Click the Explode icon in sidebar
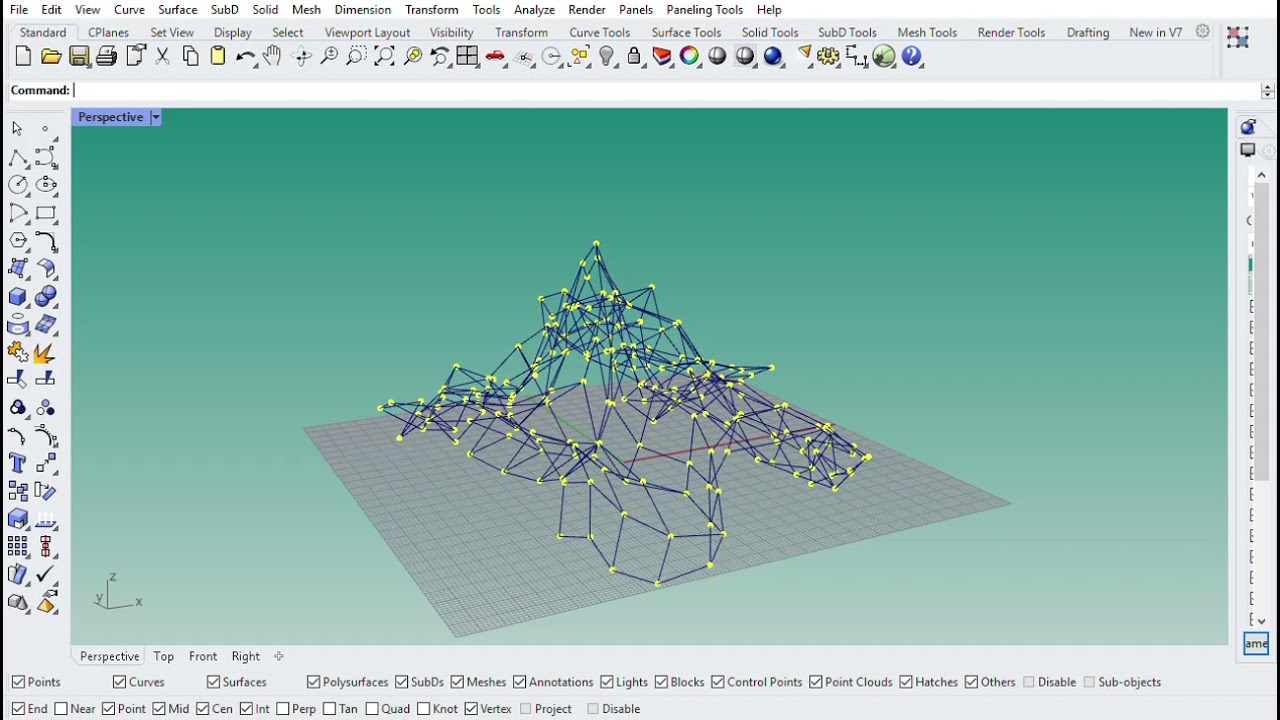 [45, 353]
